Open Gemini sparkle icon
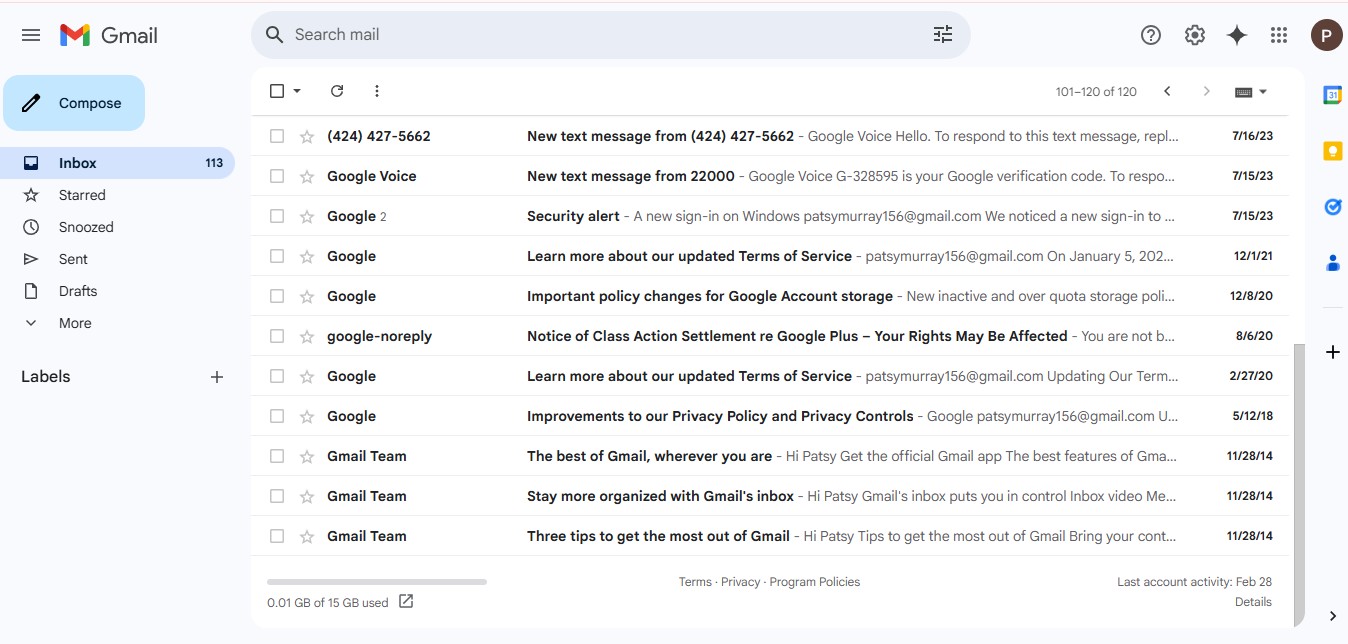This screenshot has height=644, width=1348. (x=1237, y=35)
